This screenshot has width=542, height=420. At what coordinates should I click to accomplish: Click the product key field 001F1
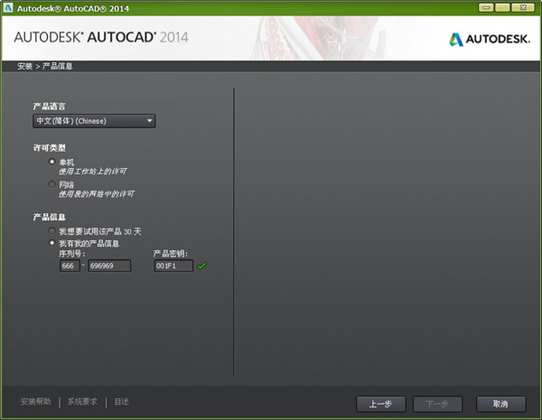click(x=174, y=265)
